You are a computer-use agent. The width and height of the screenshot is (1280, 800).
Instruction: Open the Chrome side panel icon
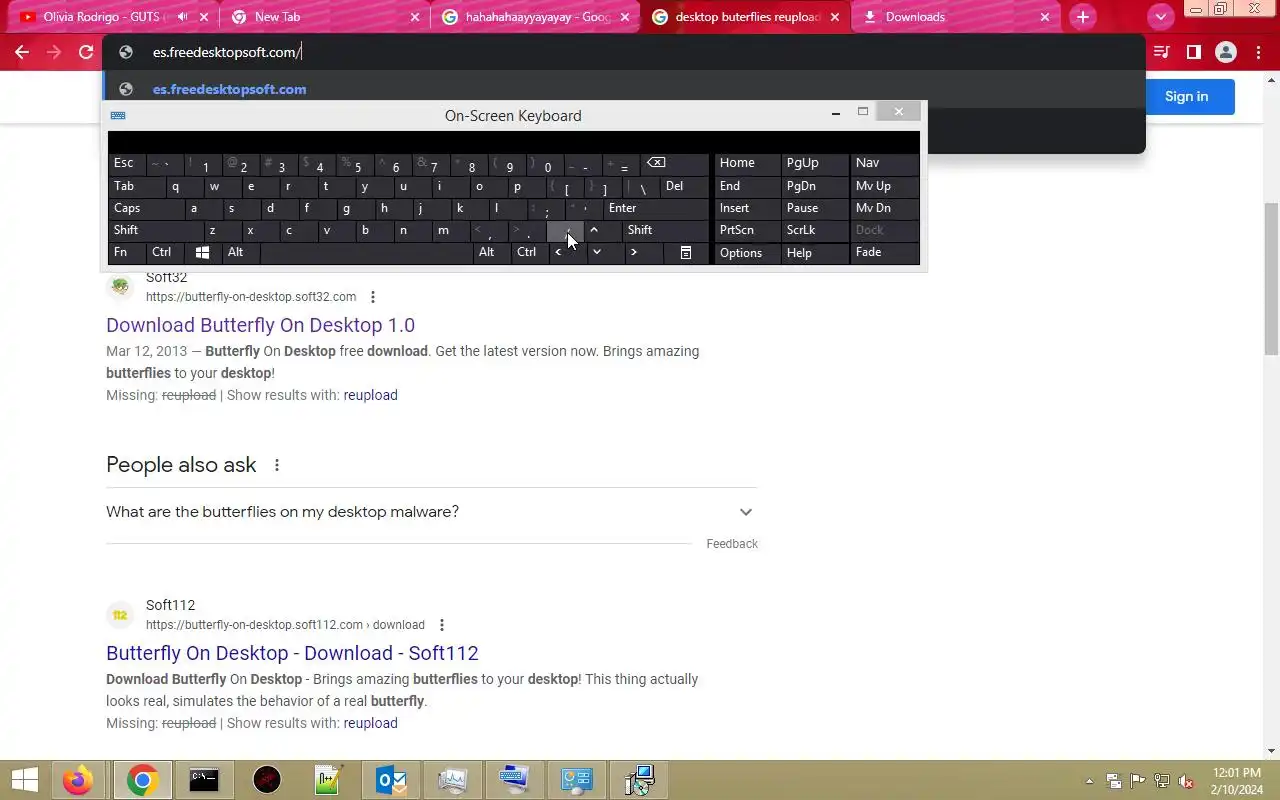1193,52
